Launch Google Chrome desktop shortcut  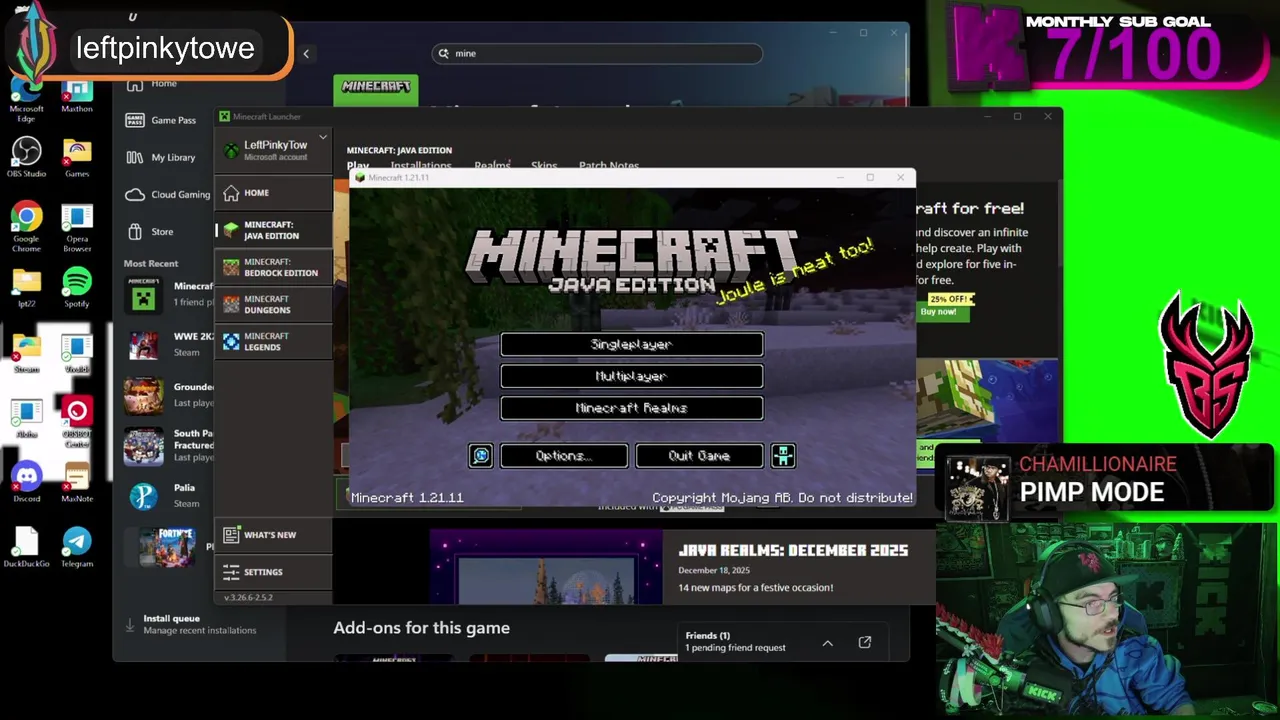coord(27,227)
